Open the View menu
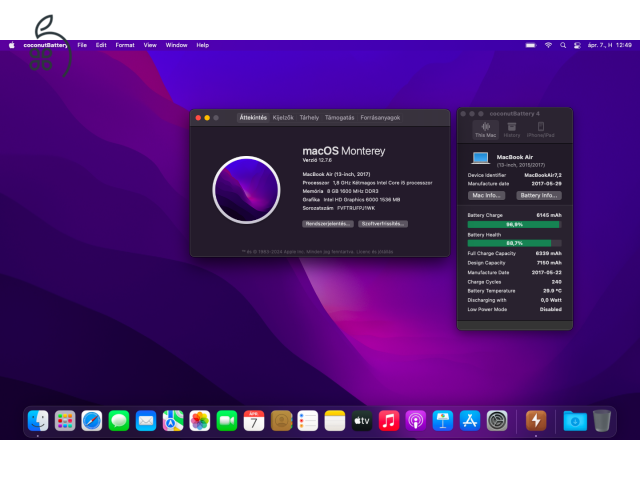The width and height of the screenshot is (640, 480). pyautogui.click(x=150, y=45)
